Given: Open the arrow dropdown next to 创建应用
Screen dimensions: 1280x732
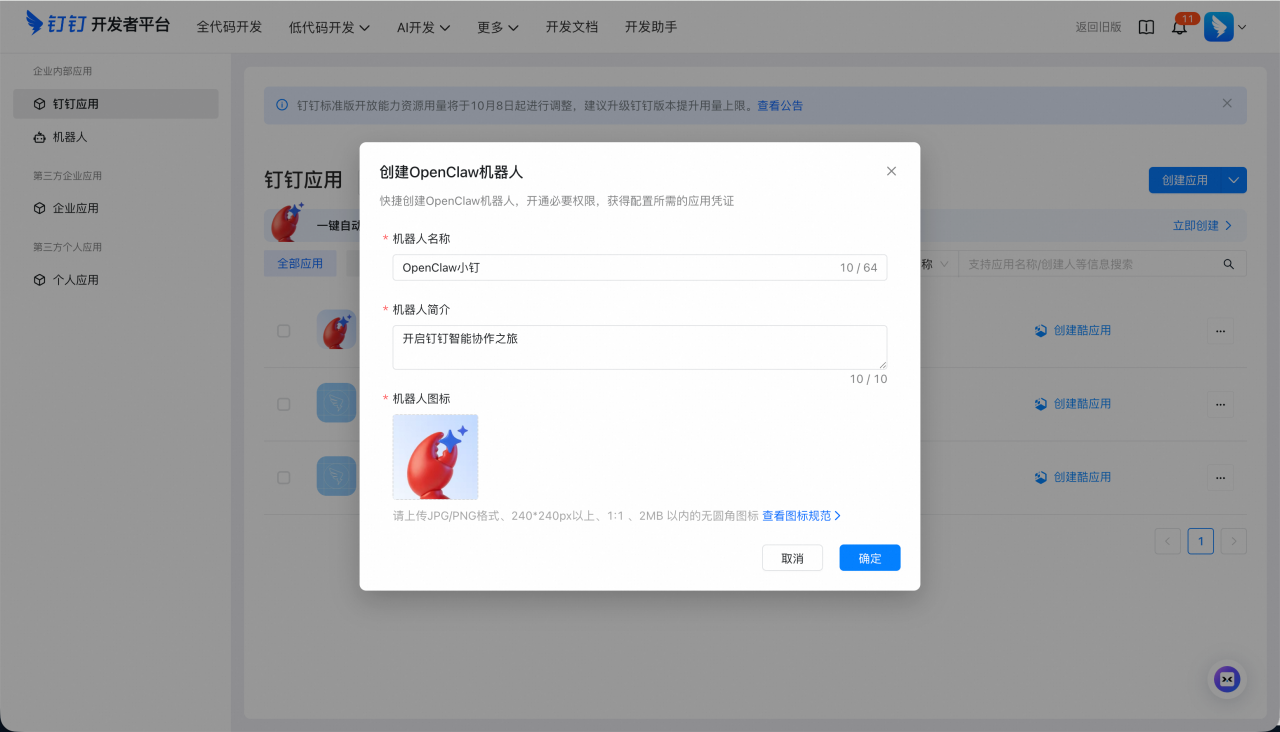Looking at the screenshot, I should pos(1234,180).
